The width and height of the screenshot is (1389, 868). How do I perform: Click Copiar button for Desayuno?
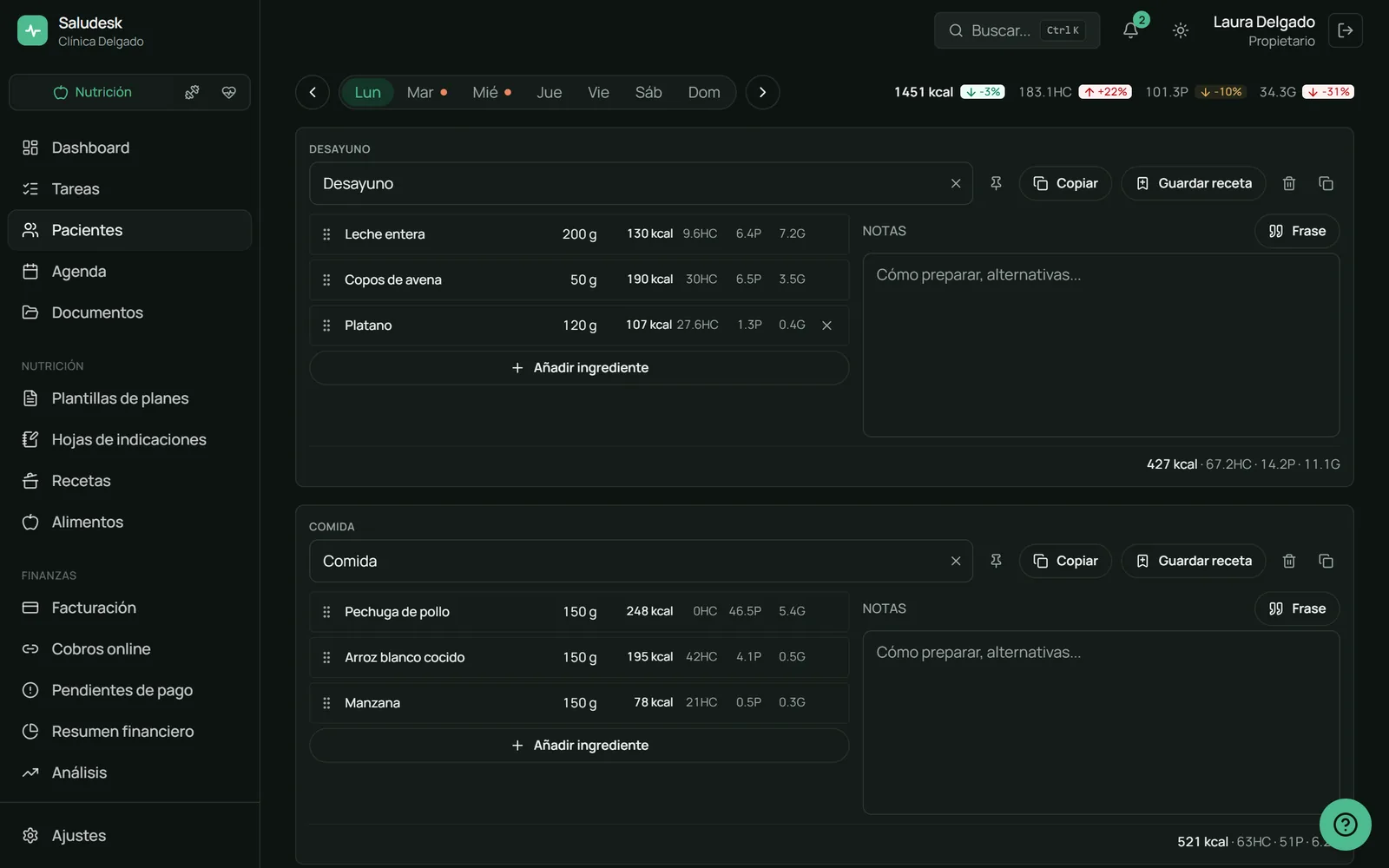click(1065, 183)
